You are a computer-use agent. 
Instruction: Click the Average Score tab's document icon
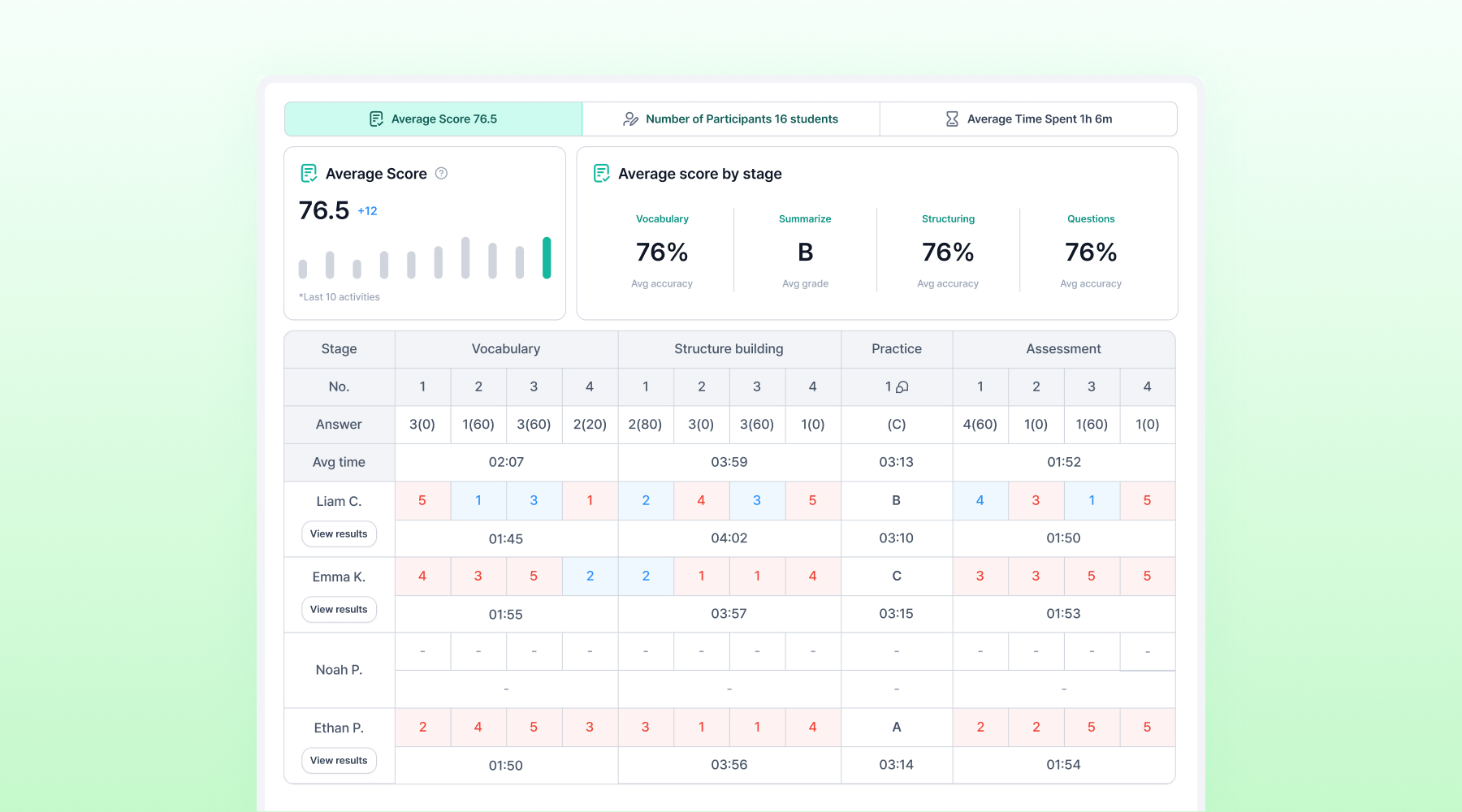pyautogui.click(x=376, y=119)
